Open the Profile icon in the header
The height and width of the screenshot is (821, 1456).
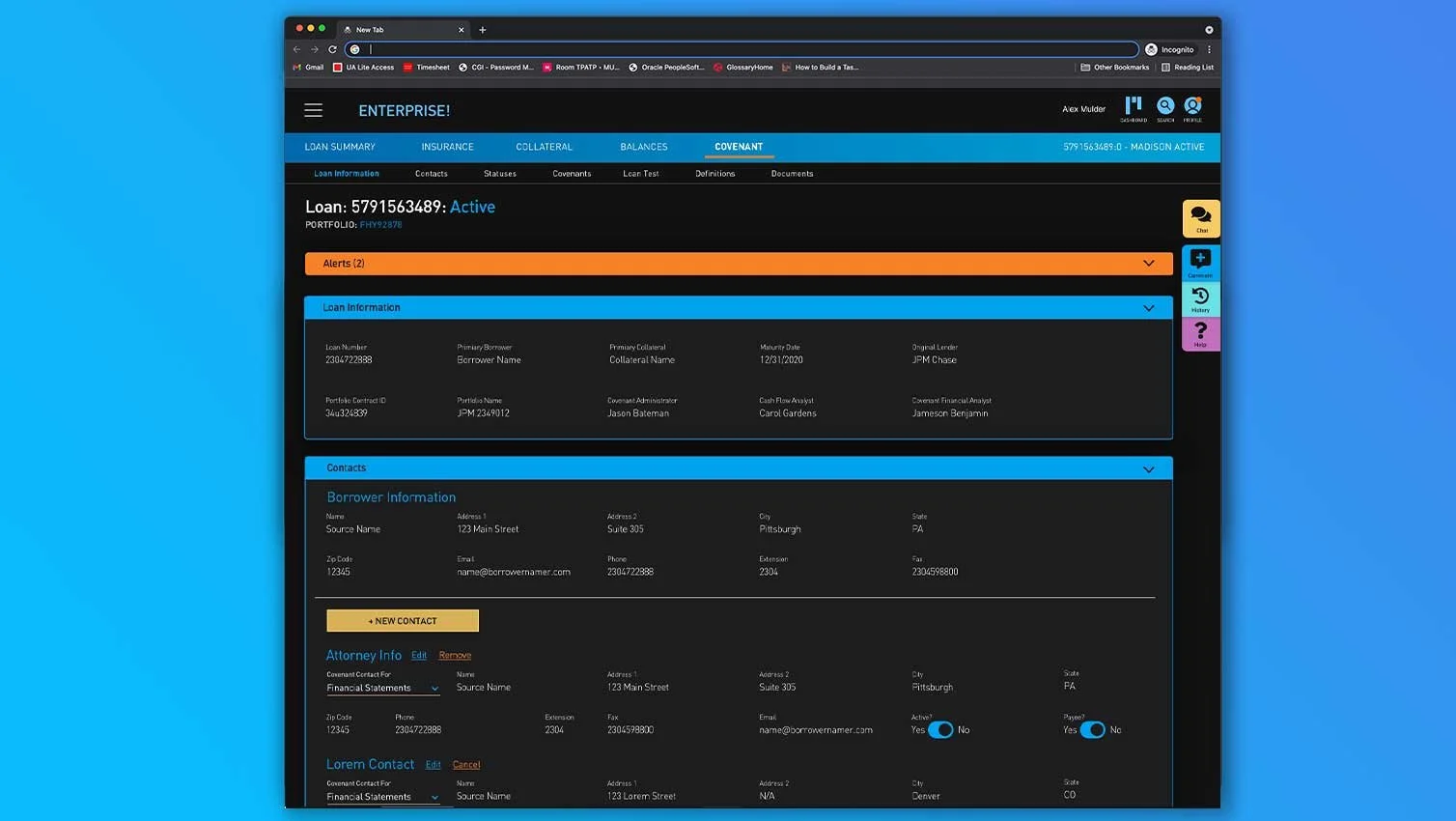[x=1193, y=108]
